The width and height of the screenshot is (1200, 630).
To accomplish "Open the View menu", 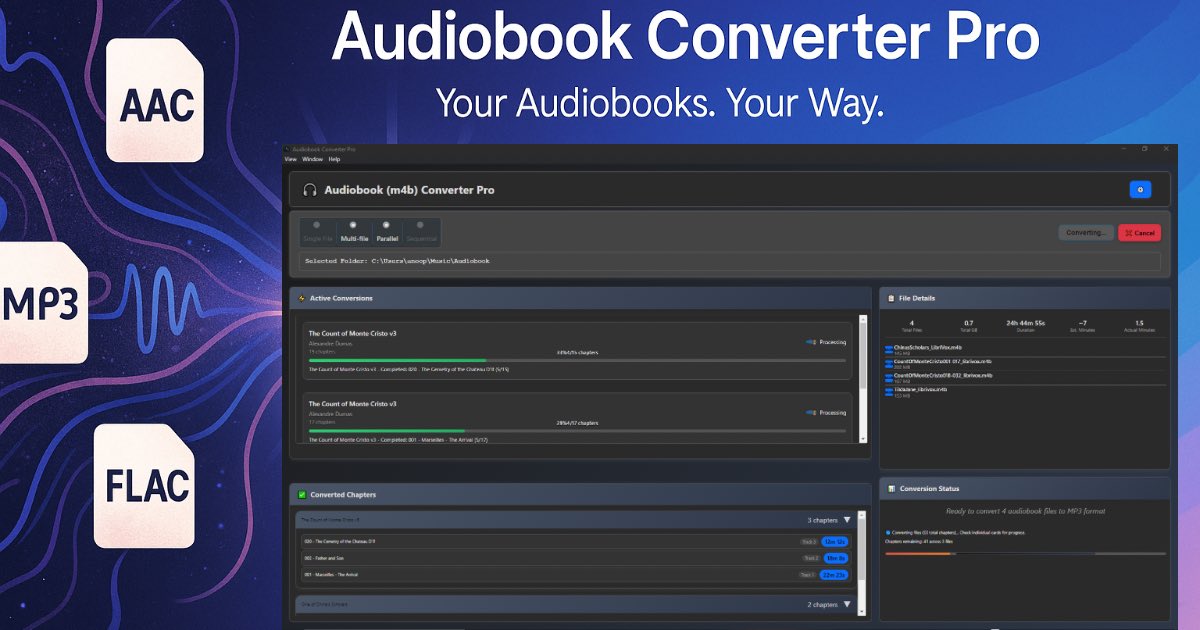I will click(290, 159).
